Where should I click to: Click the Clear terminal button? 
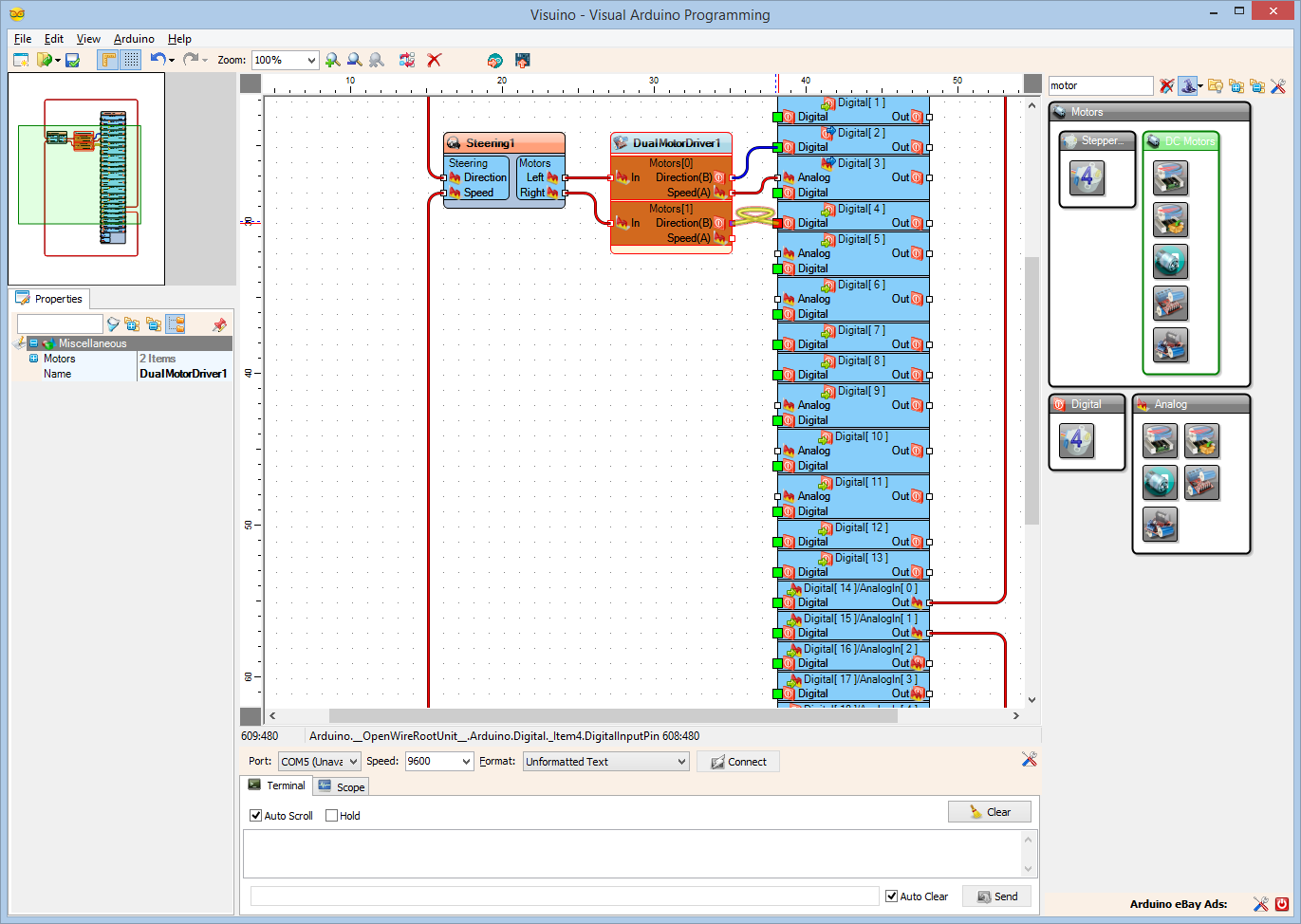[989, 811]
